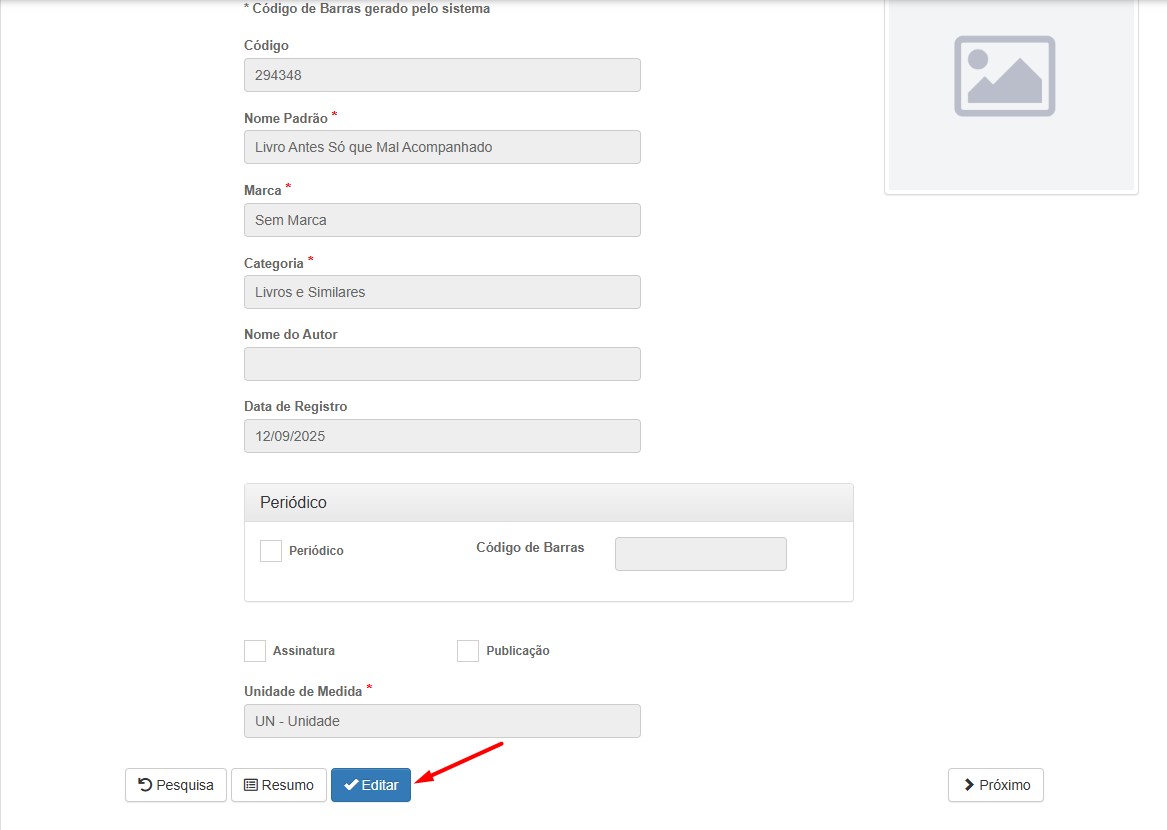The height and width of the screenshot is (830, 1167).
Task: Open the Unidade de Medida field
Action: pos(442,721)
